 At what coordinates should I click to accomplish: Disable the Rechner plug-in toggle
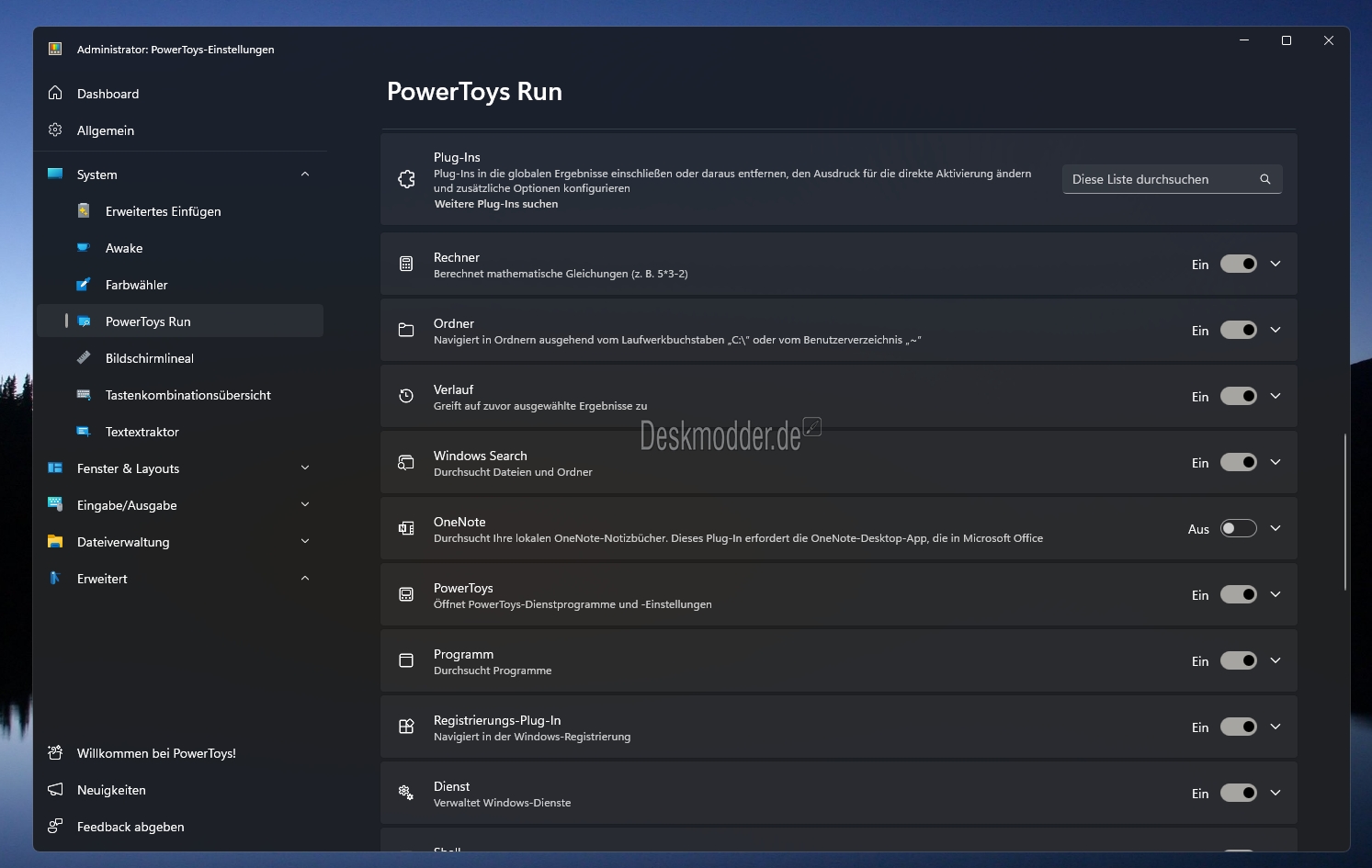(x=1238, y=264)
